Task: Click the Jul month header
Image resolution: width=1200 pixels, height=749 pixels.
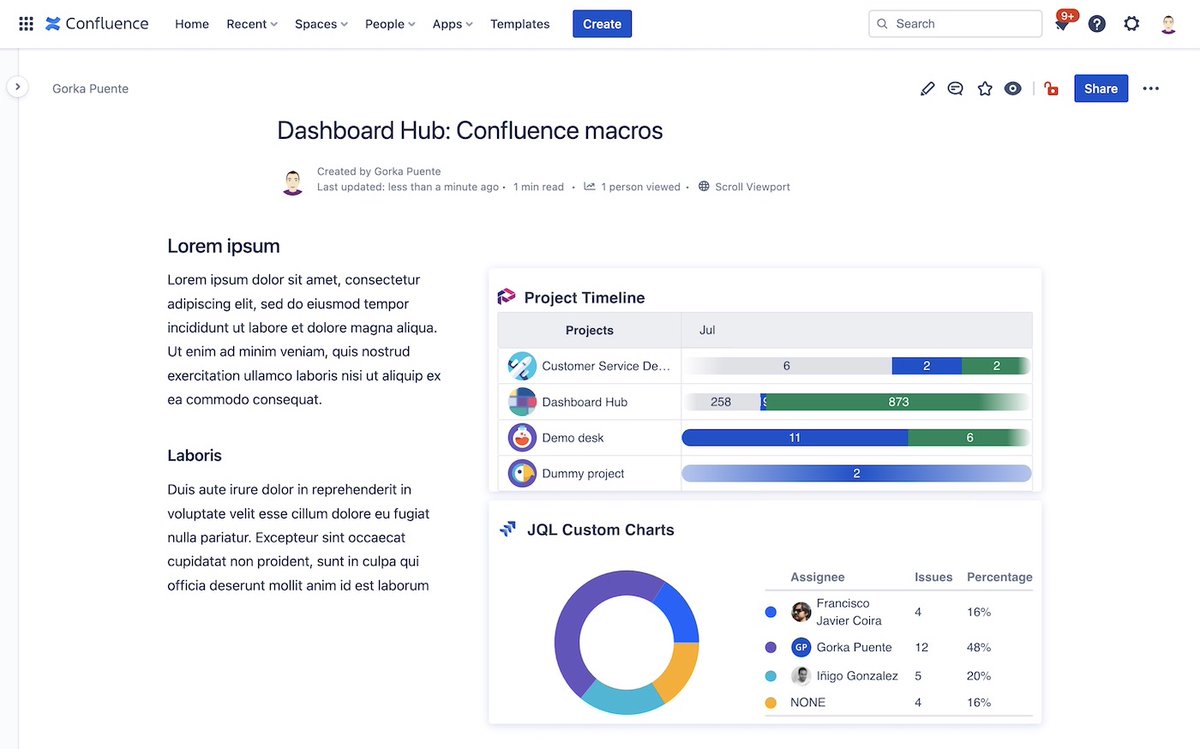Action: (707, 330)
